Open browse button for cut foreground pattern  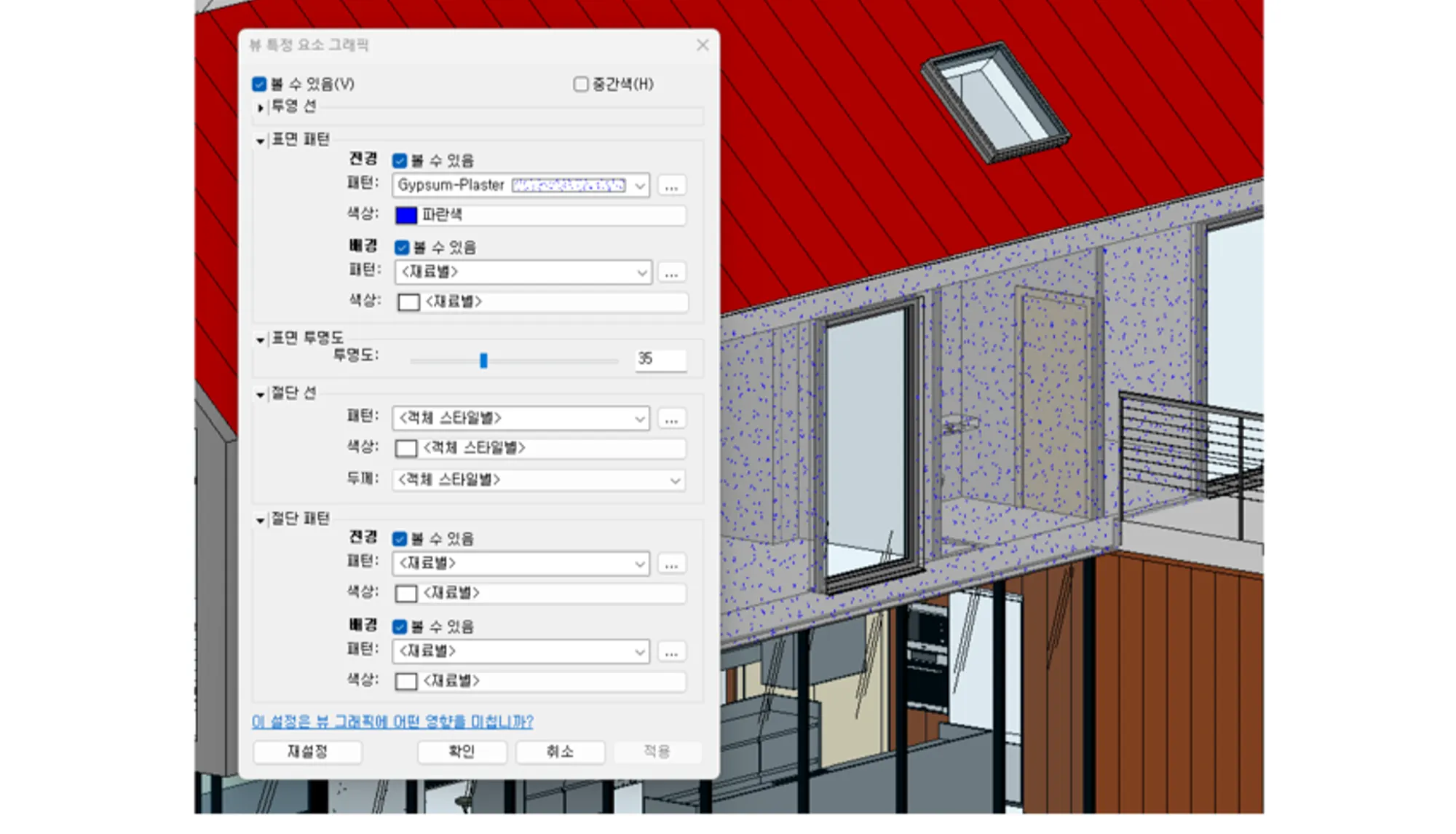click(x=670, y=564)
